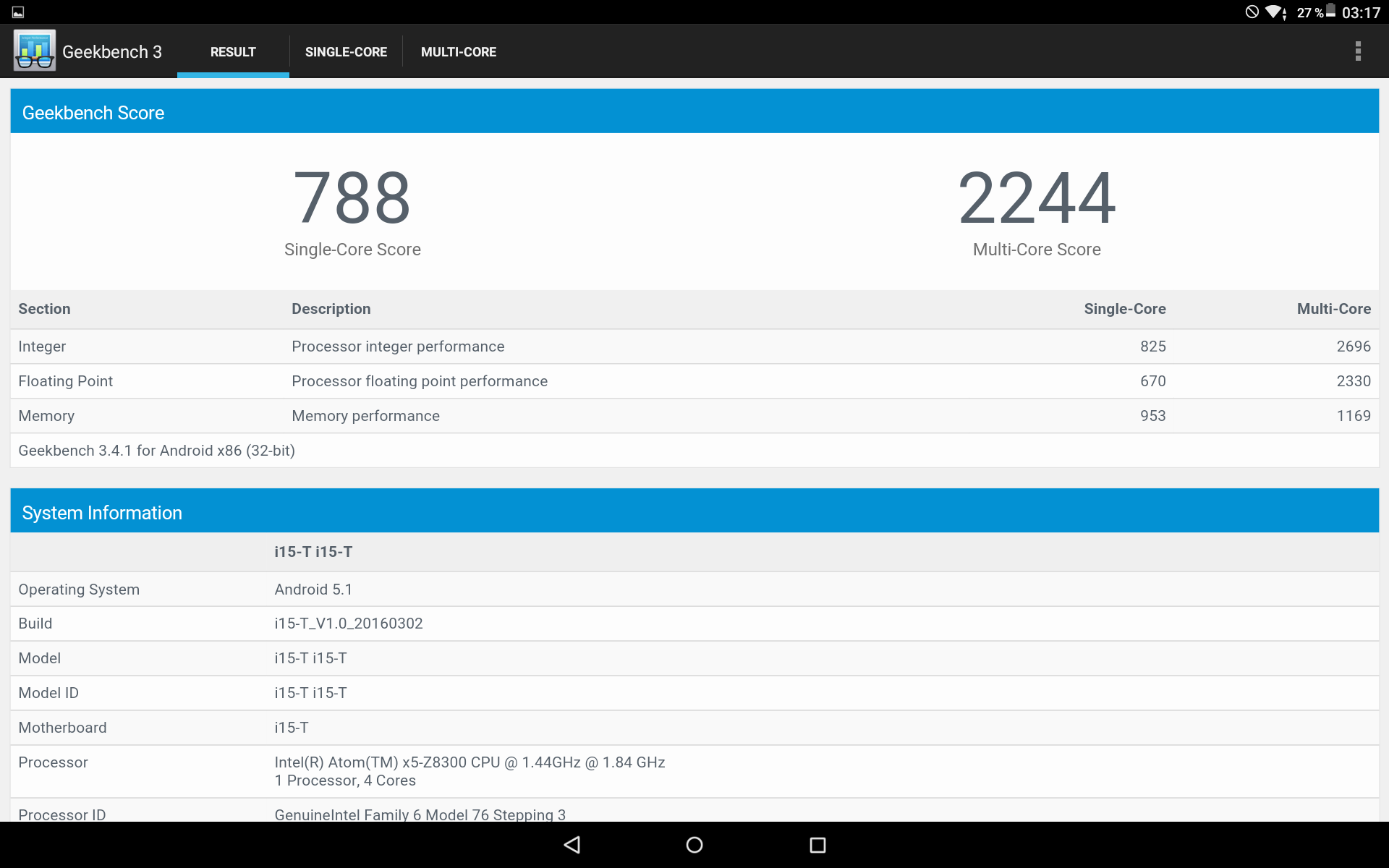Tap the Geekbench 3 app icon
Viewport: 1389px width, 868px height.
(34, 51)
